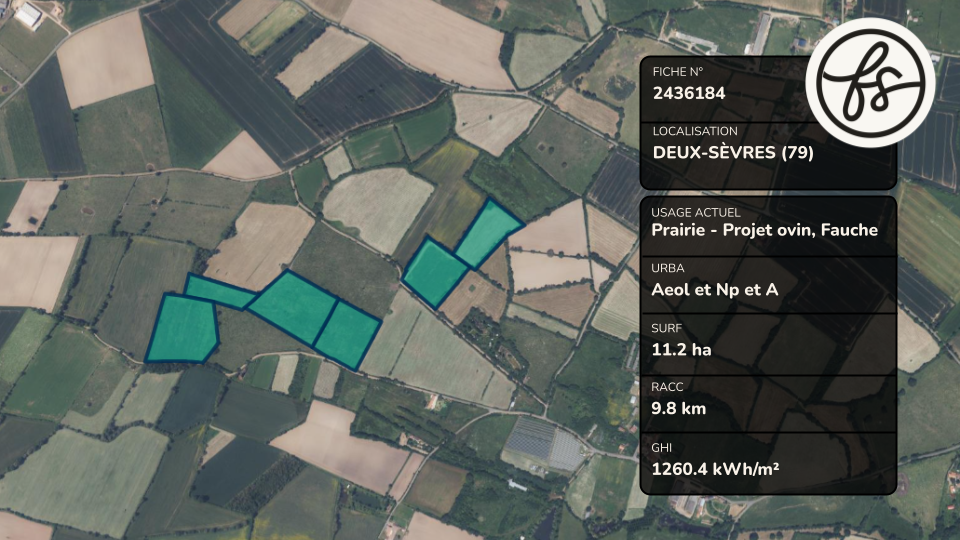Click the '11.2 ha' surface value
This screenshot has width=960, height=540.
click(681, 350)
